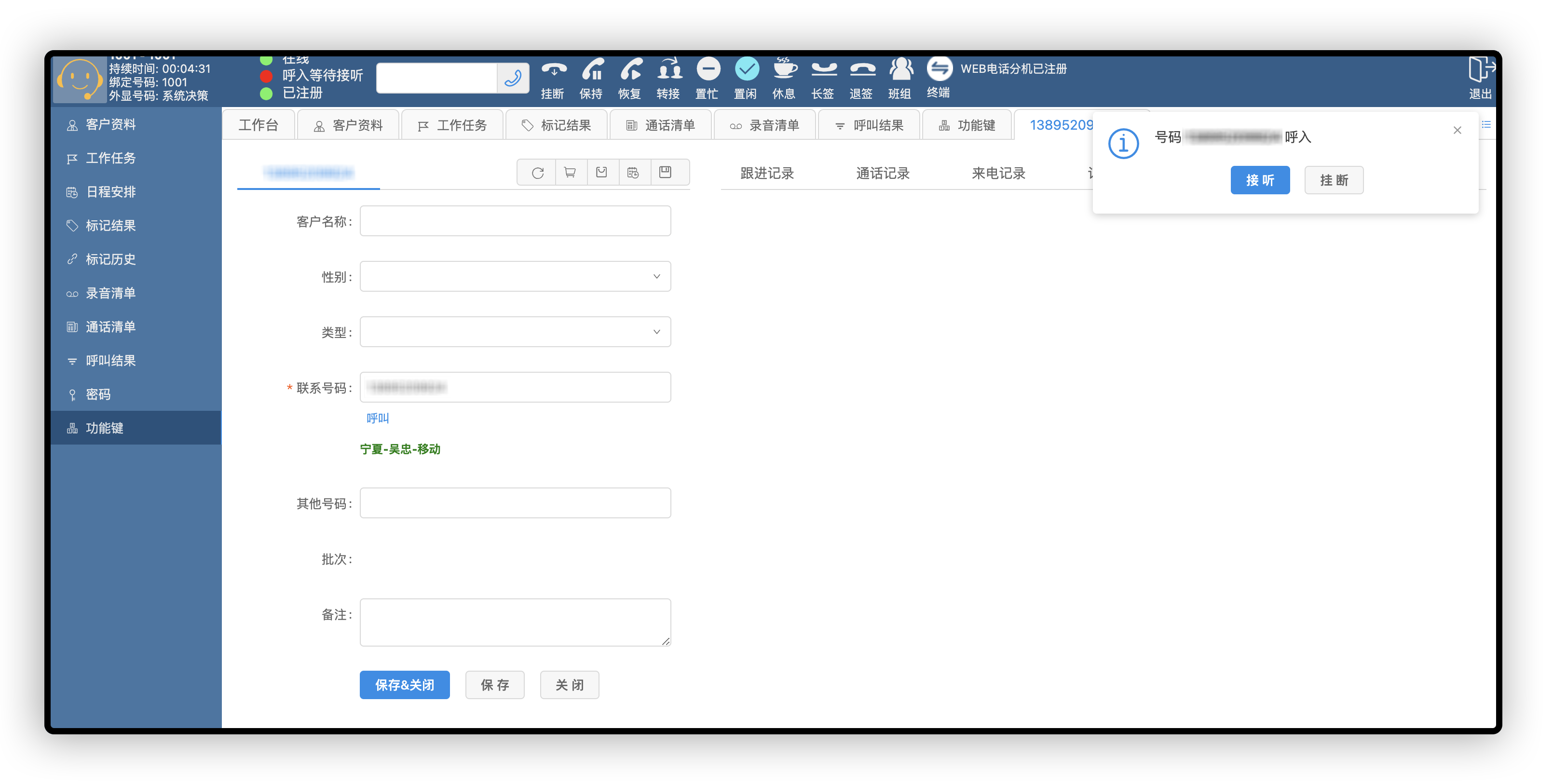The image size is (1553, 784).
Task: Click the 客户名称 input field
Action: click(x=515, y=221)
